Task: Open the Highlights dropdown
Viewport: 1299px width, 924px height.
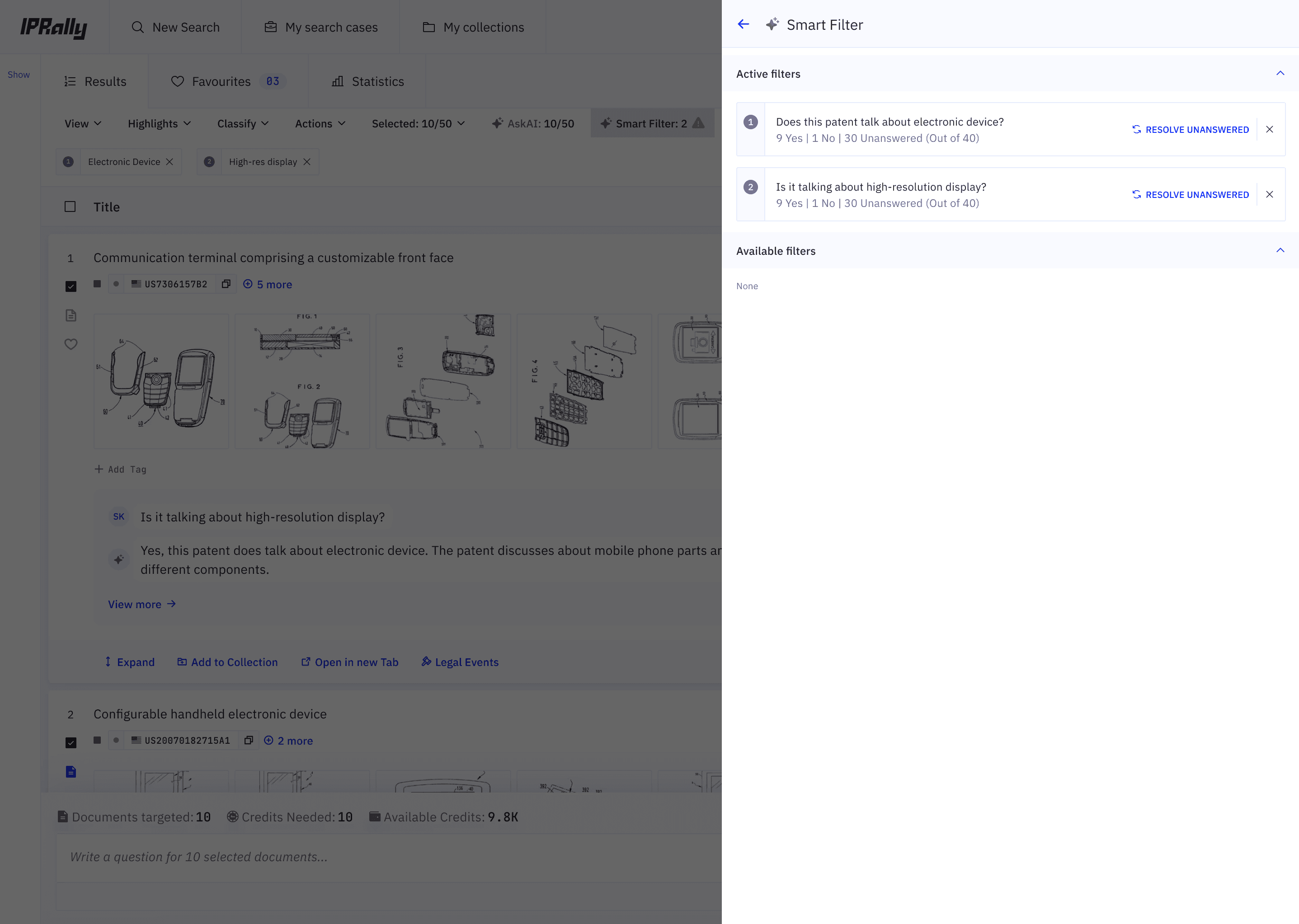Action: [x=159, y=123]
